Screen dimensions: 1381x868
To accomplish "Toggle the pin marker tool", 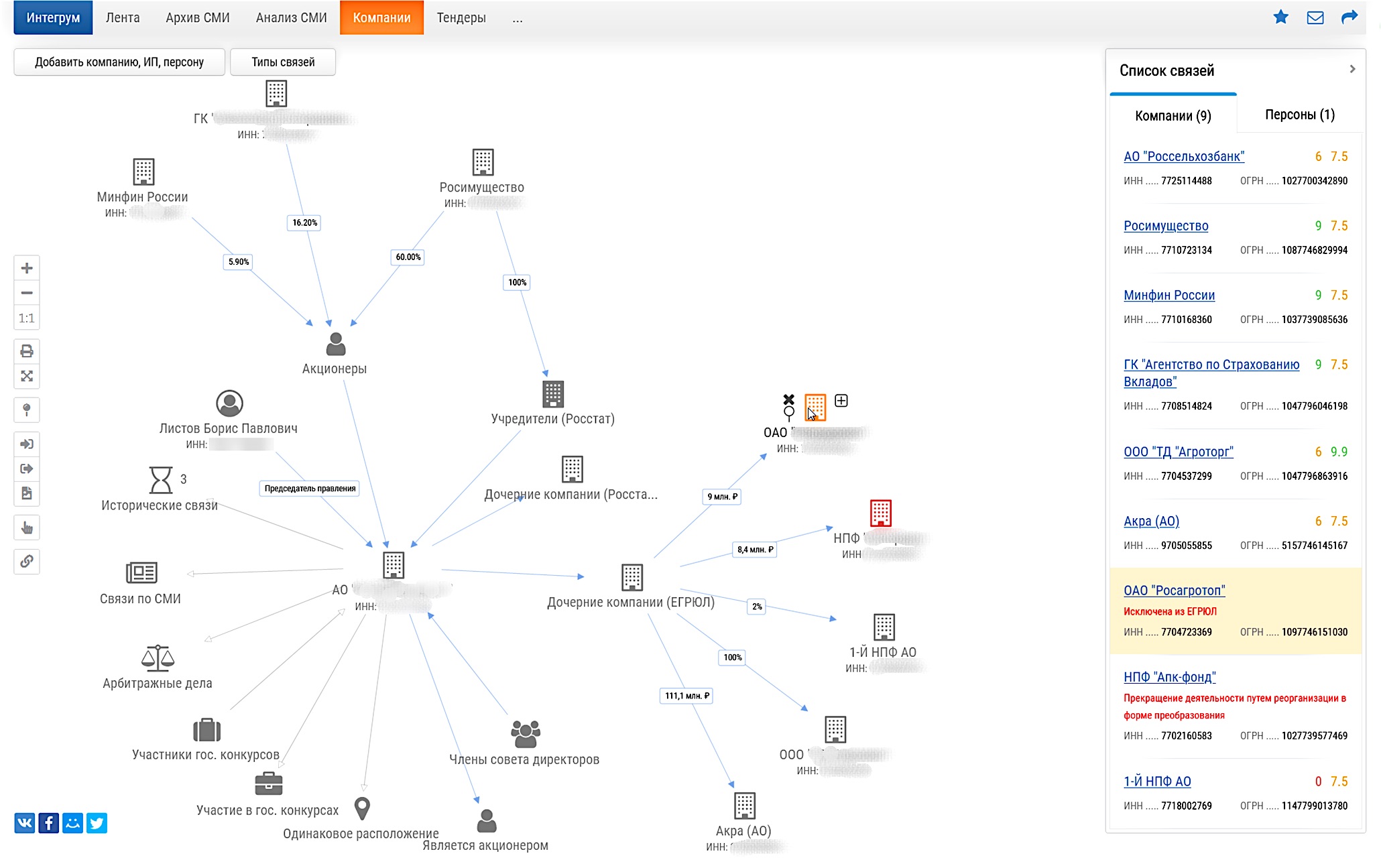I will pyautogui.click(x=27, y=410).
